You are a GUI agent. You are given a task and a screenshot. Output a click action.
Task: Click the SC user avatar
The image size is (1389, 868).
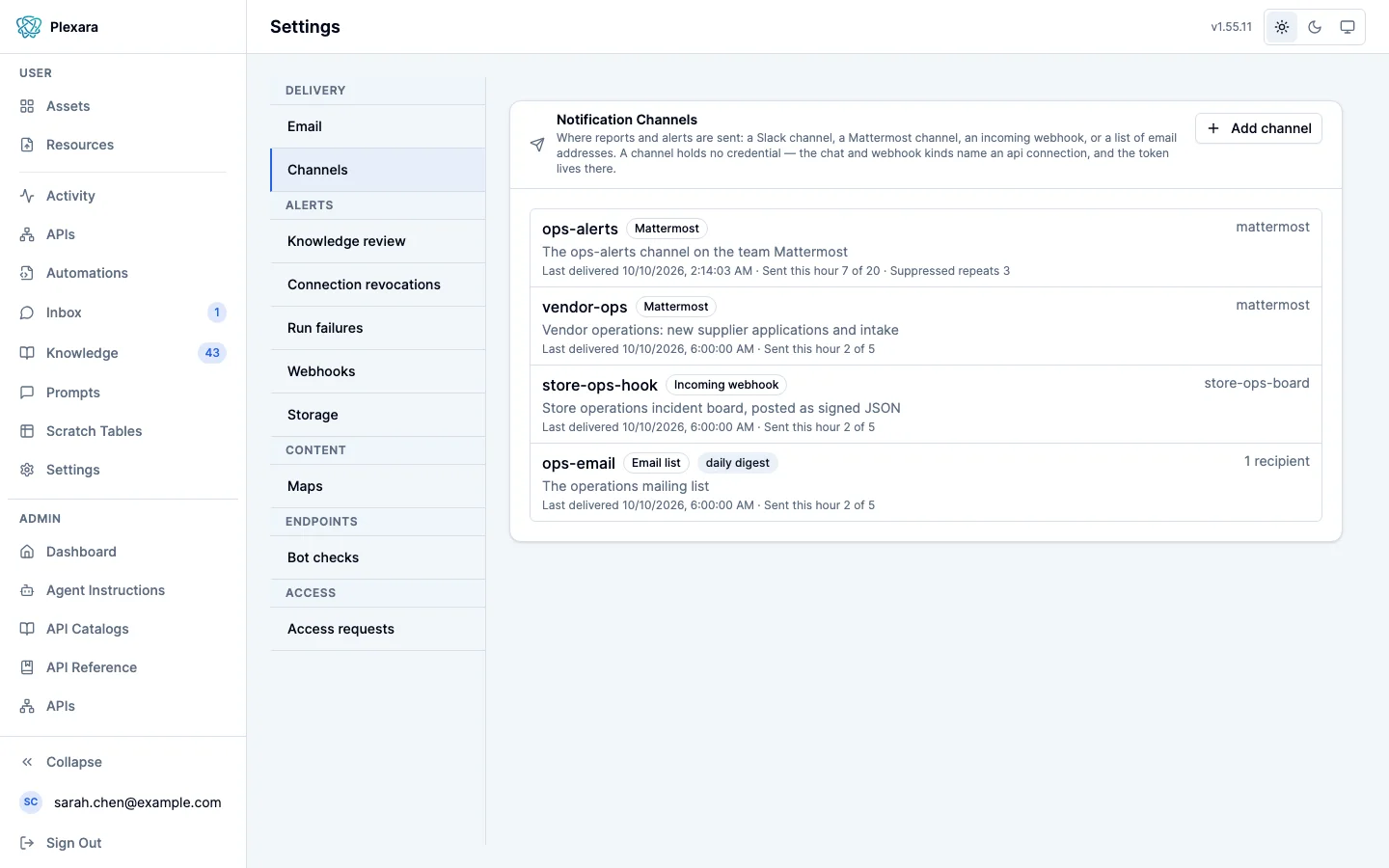[31, 802]
